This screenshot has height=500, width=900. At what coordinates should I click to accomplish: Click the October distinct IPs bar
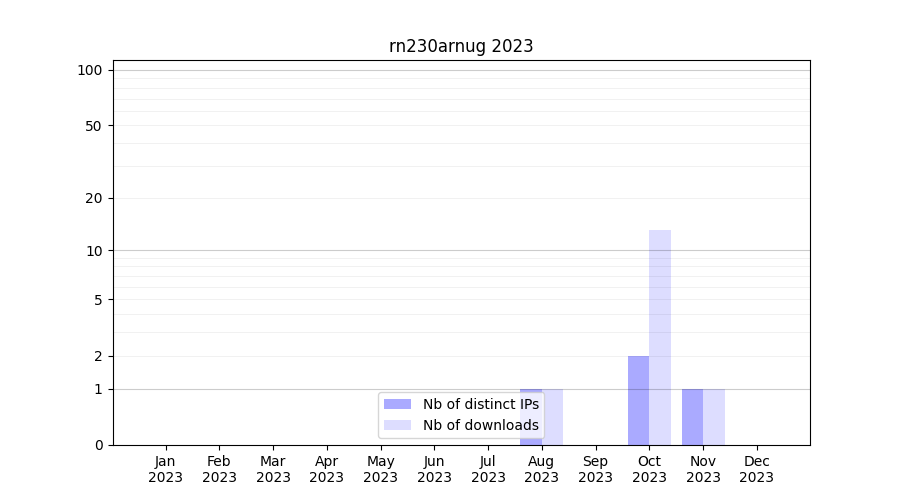pyautogui.click(x=638, y=400)
